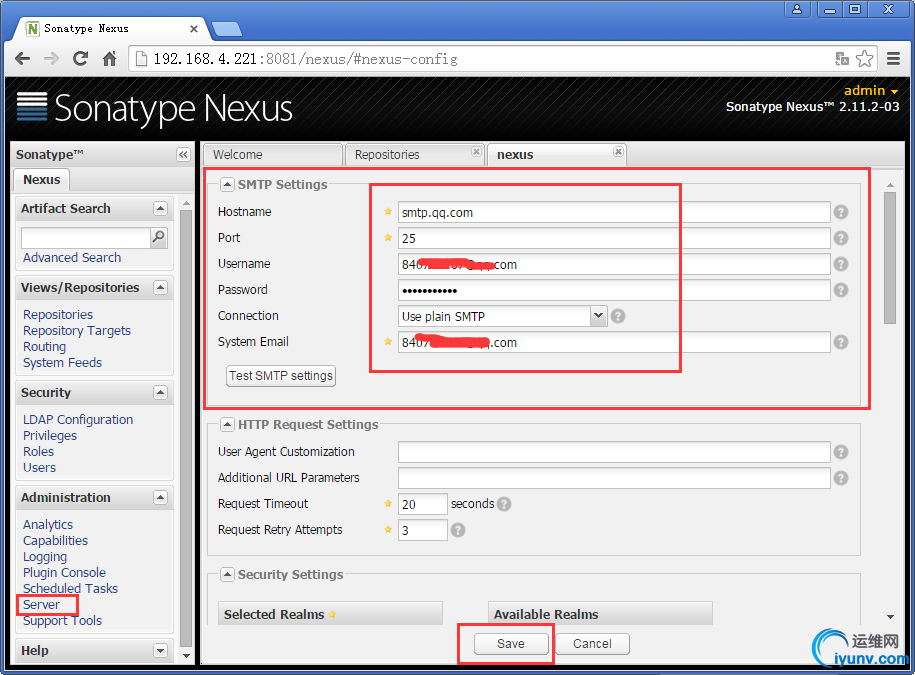Open the Chrome user profile button

797,9
